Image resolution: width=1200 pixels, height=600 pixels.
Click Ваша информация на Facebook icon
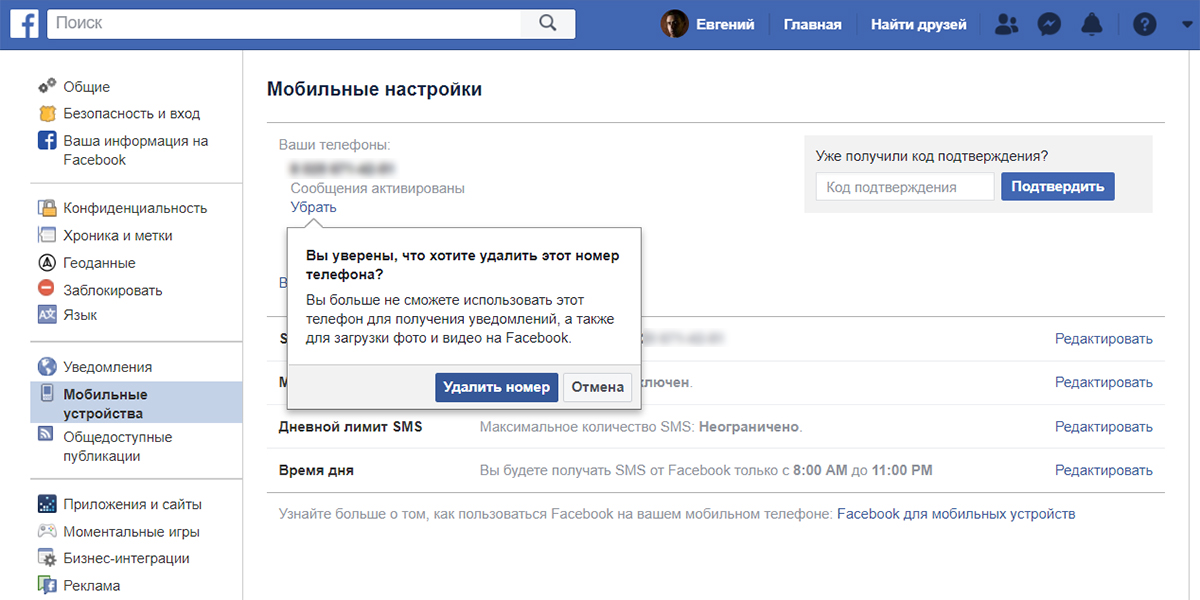coord(47,141)
